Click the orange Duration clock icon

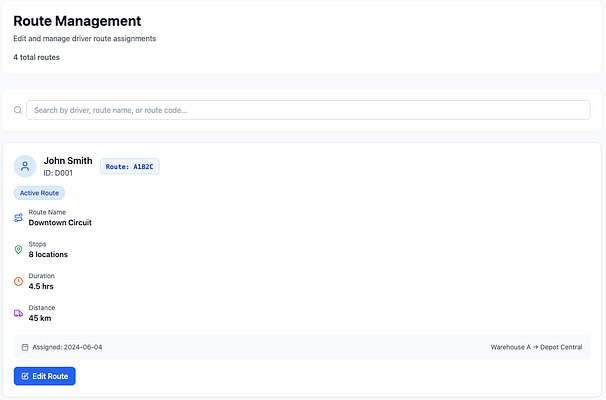coord(19,281)
